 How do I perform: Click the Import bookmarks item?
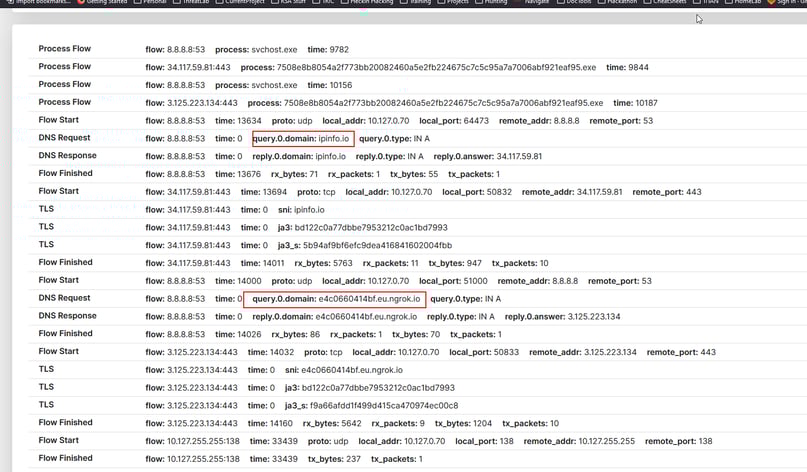[x=40, y=3]
